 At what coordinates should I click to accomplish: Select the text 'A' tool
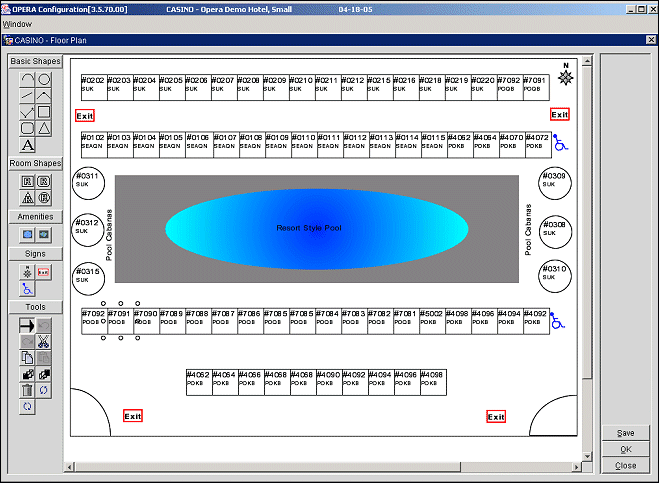pos(28,145)
